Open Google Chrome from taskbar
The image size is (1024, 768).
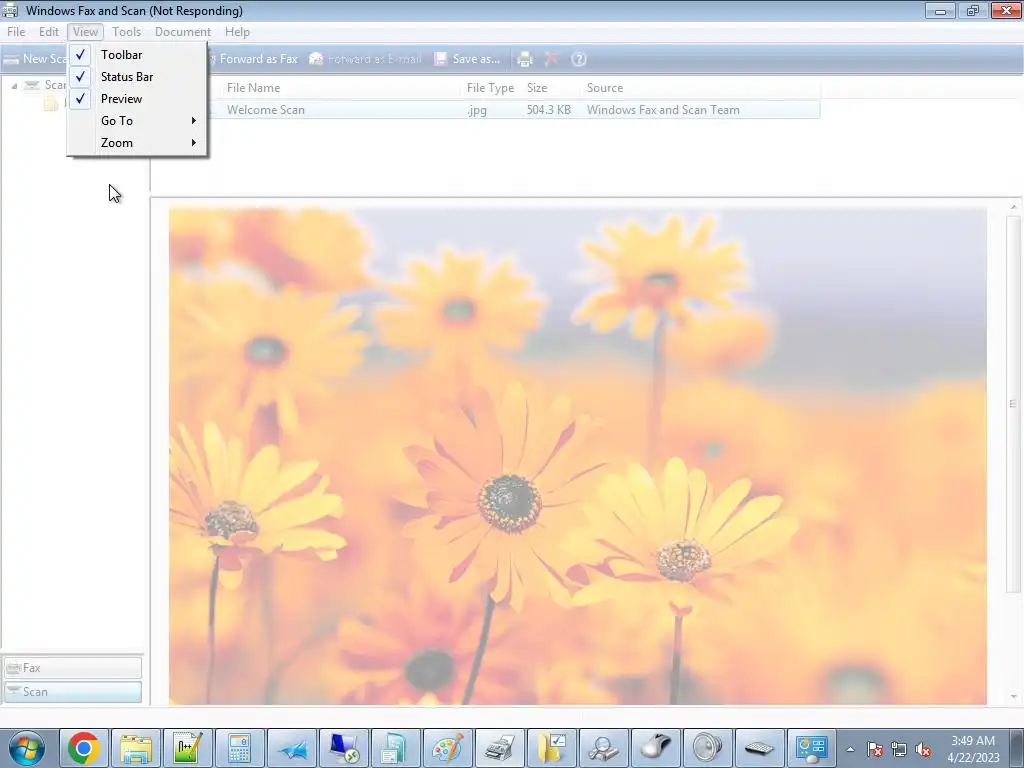pyautogui.click(x=84, y=748)
